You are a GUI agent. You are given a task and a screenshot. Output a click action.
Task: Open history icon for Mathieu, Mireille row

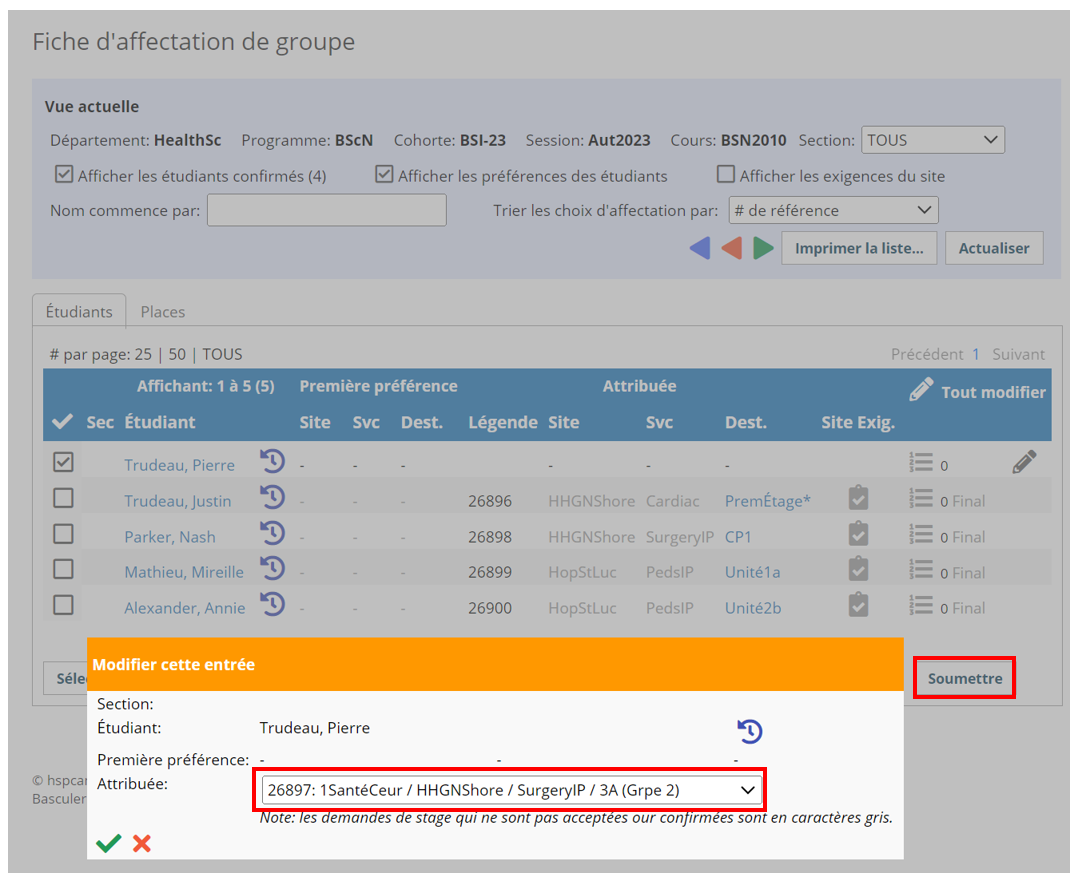point(272,568)
